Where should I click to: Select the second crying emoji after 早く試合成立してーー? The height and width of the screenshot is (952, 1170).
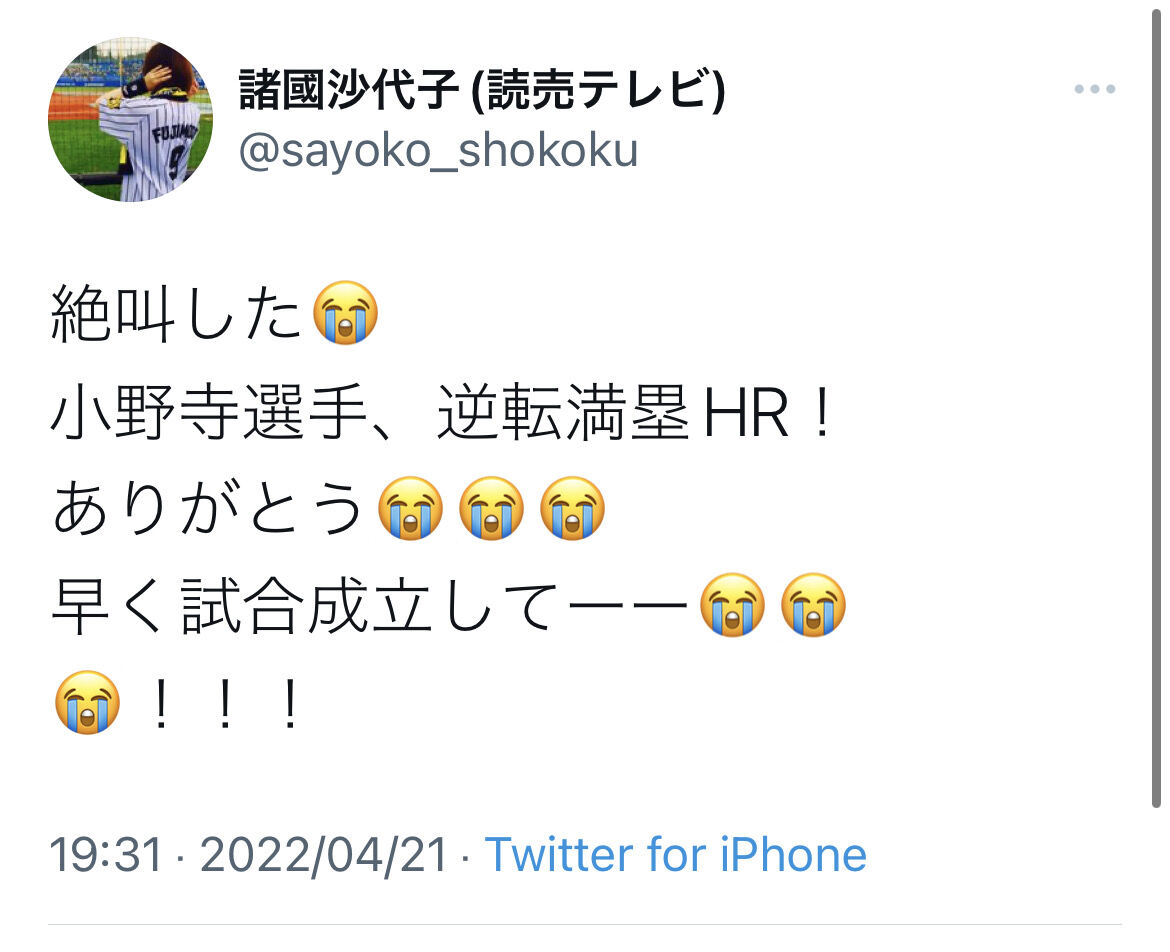813,605
